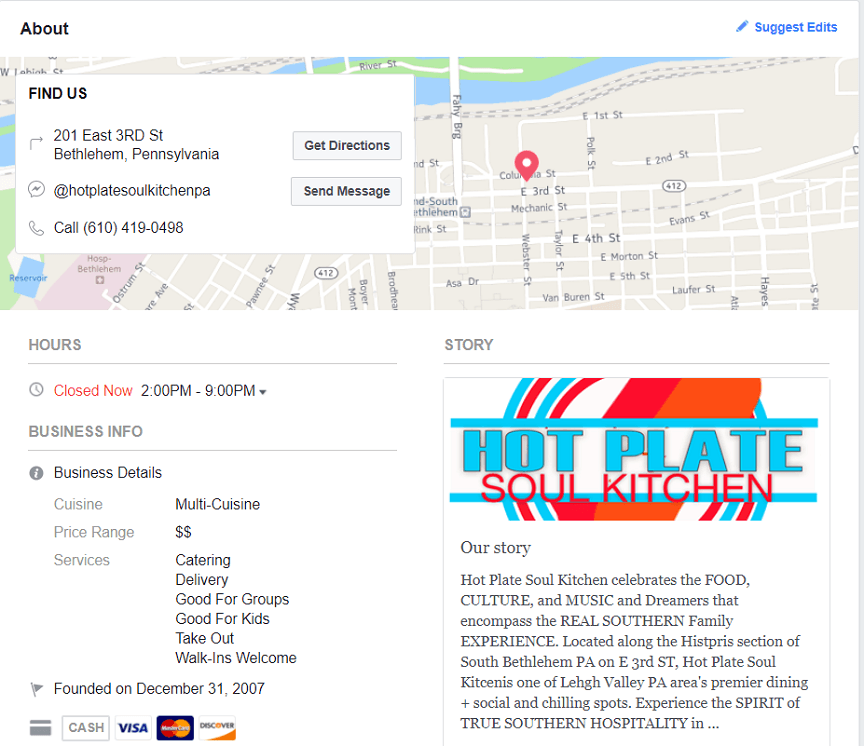Click the CASH payment badge

coord(86,728)
